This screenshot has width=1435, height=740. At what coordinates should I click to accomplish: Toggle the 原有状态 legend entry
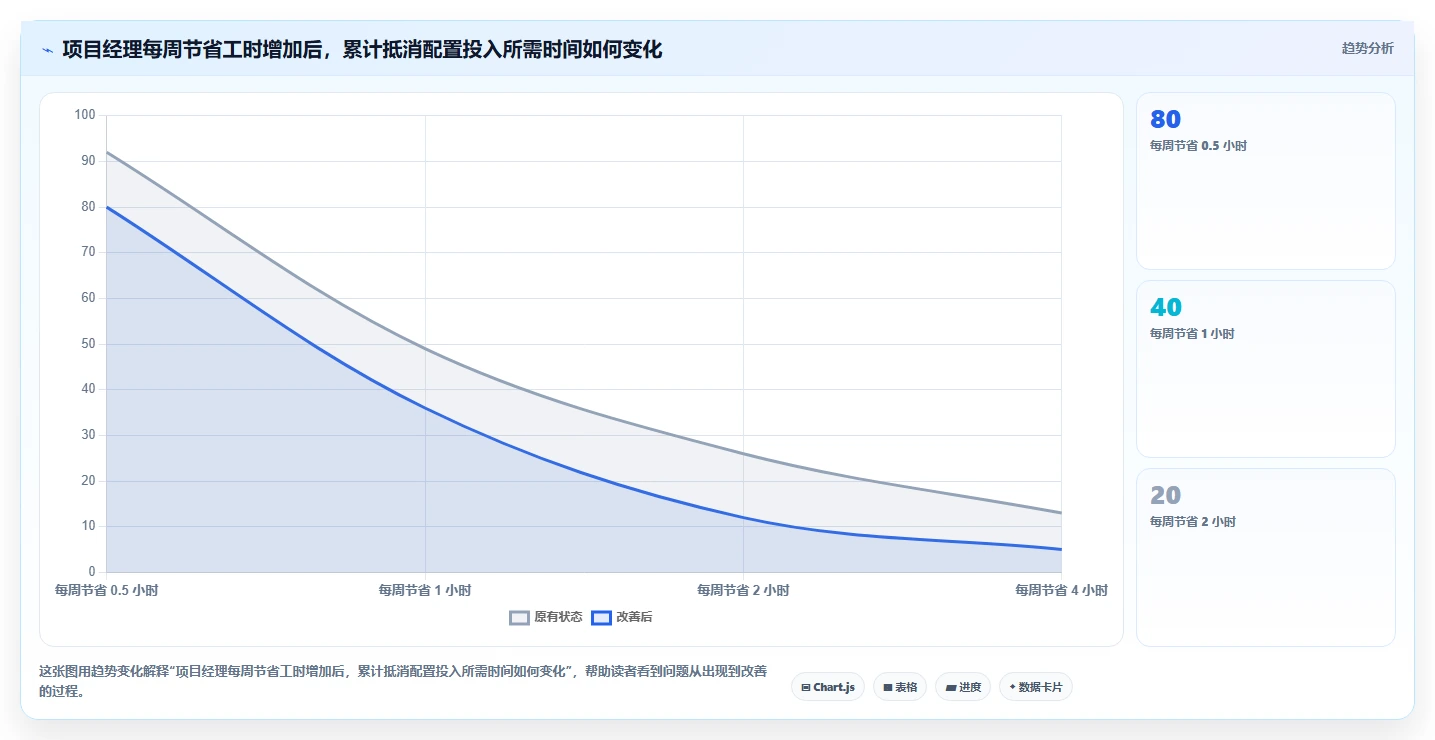click(546, 617)
